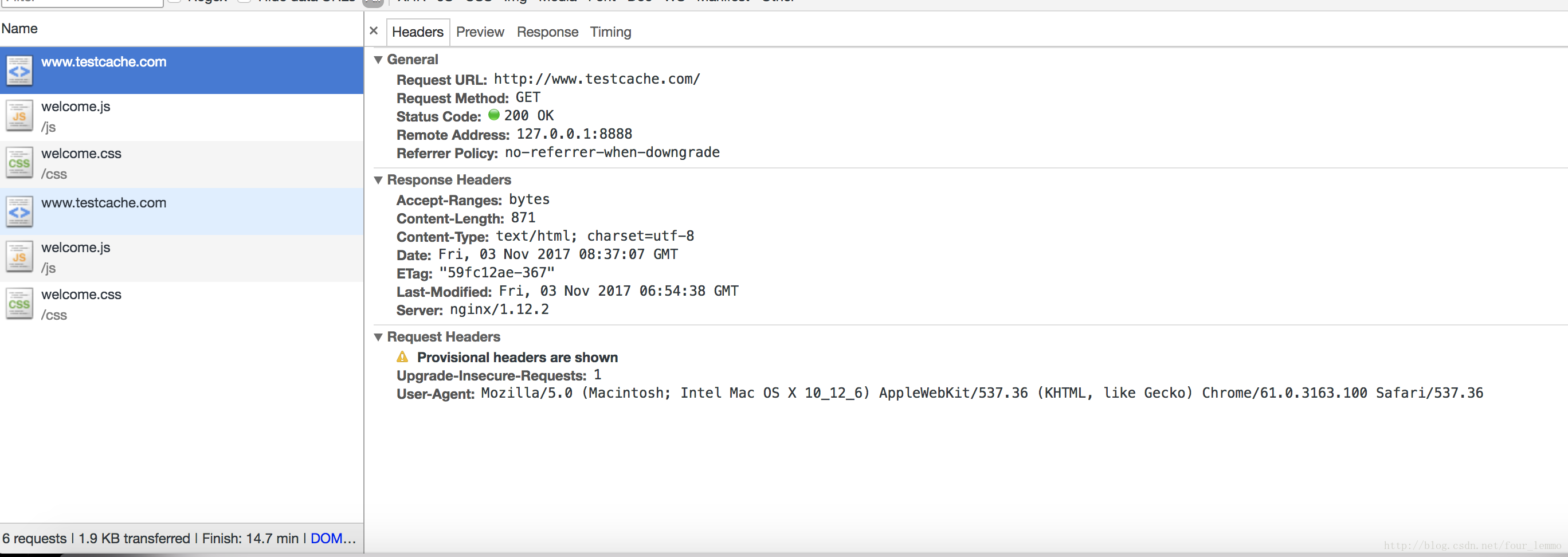Viewport: 1568px width, 557px height.
Task: Open the Preview tab
Action: click(x=480, y=32)
